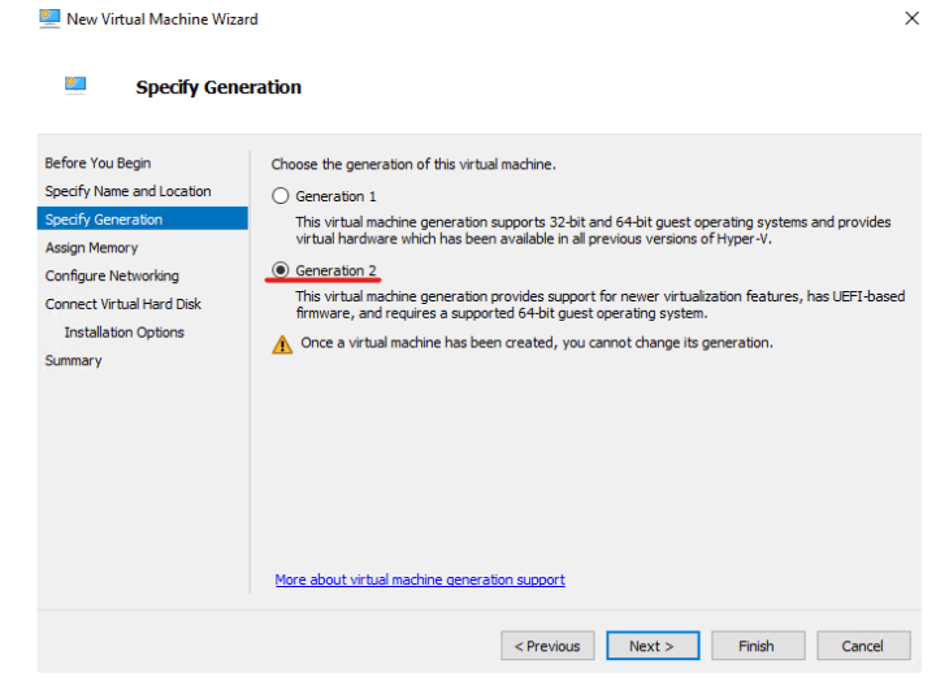Click the Previous button

coord(548,646)
